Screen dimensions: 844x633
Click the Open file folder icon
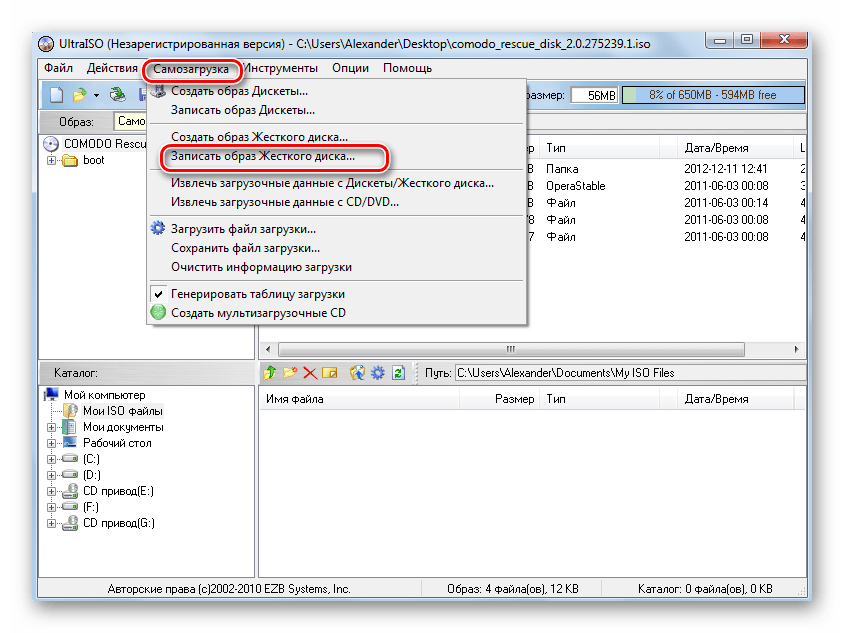tap(79, 95)
